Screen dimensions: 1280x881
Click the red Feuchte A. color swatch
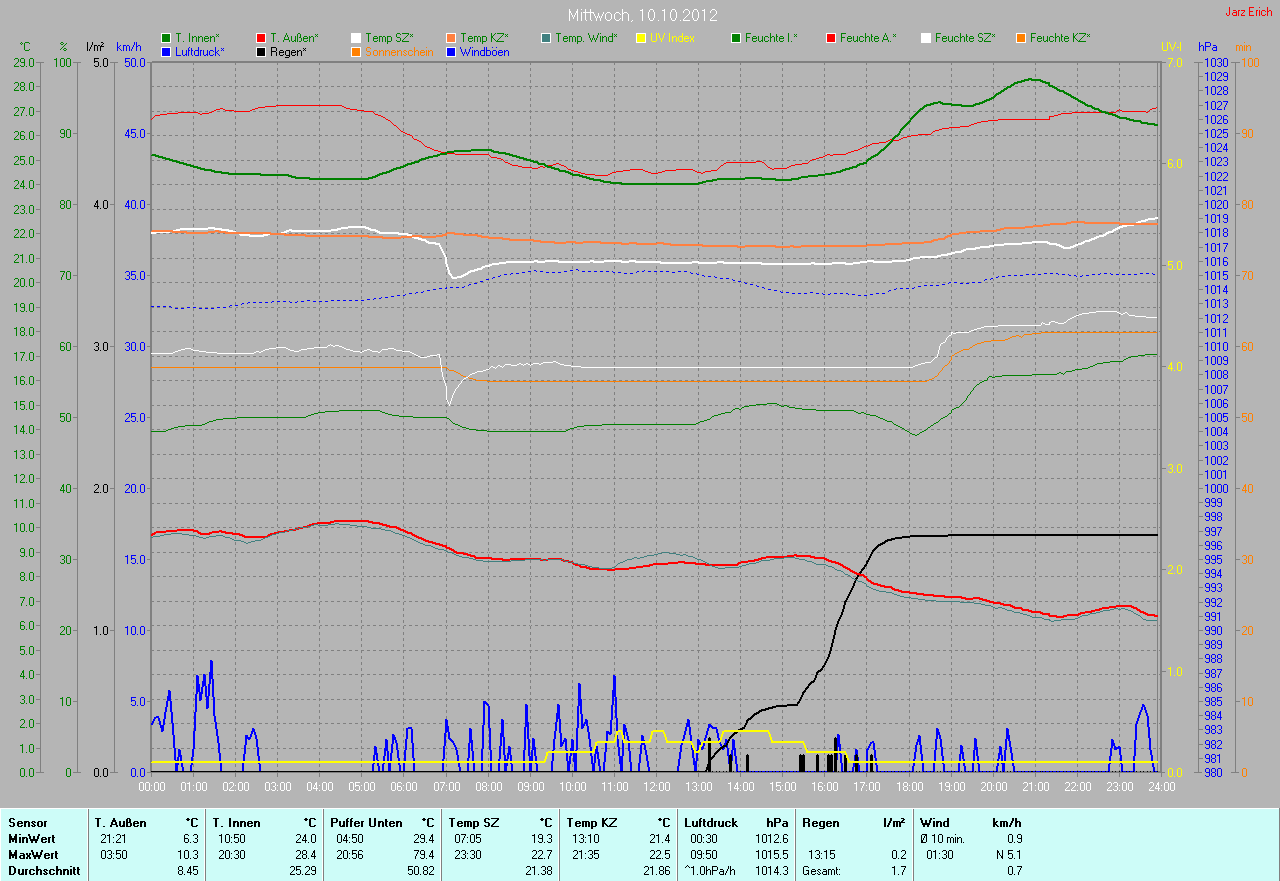pos(831,38)
